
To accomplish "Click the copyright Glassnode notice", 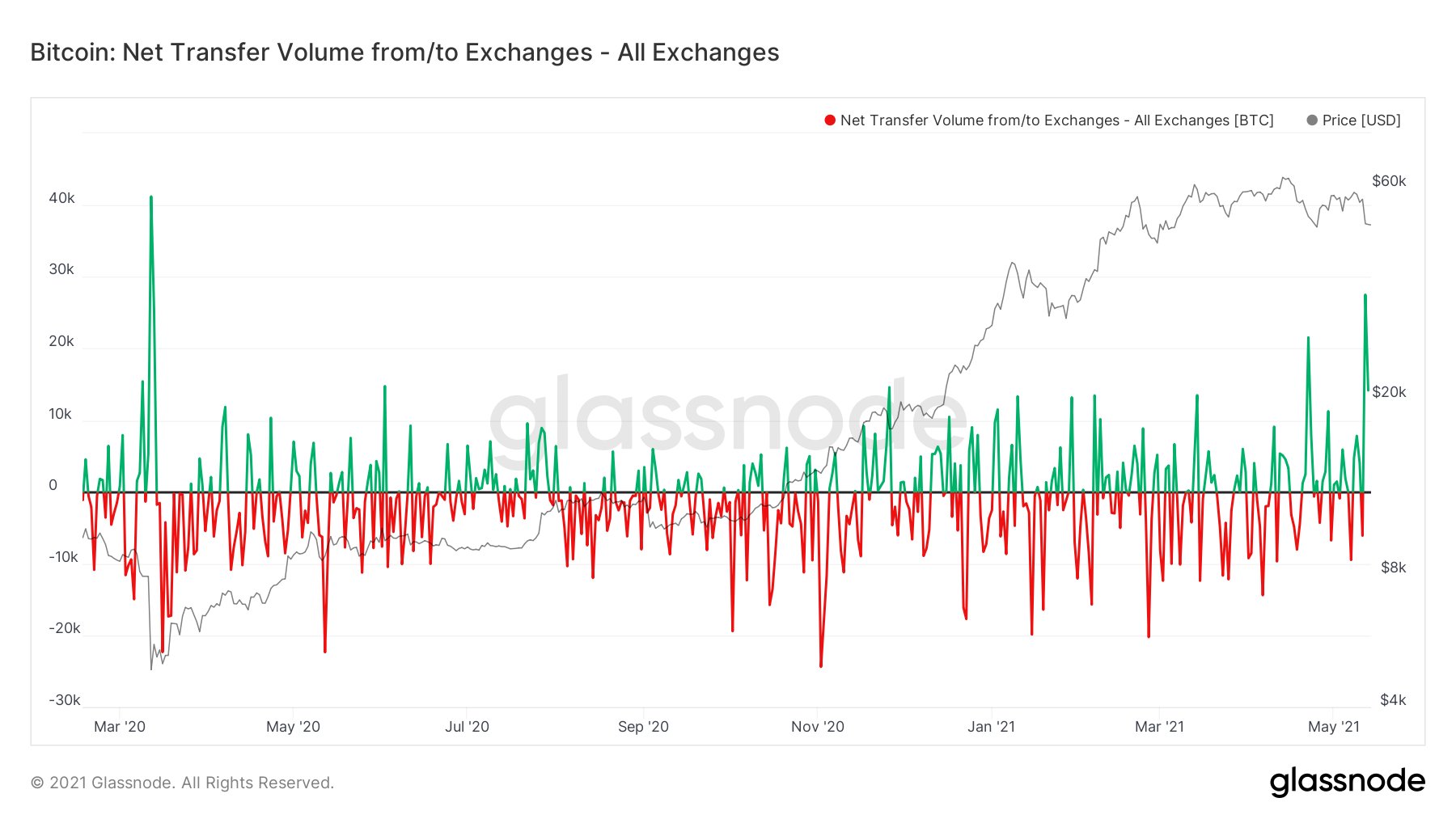I will point(182,783).
